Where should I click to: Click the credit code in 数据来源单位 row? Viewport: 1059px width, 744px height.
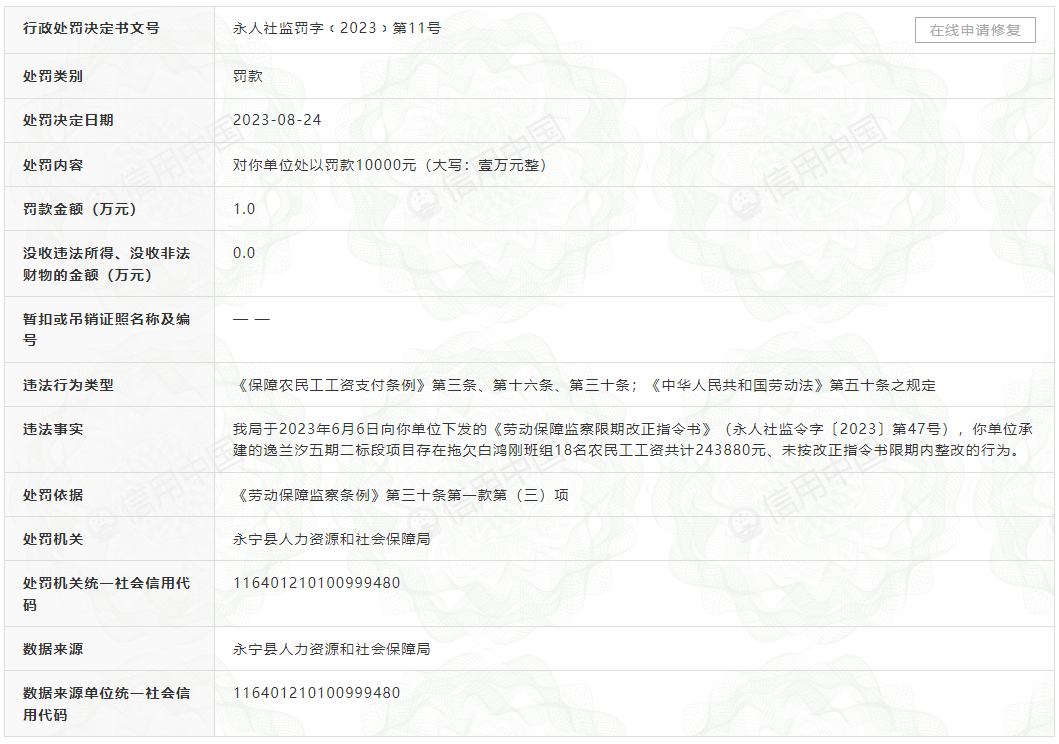[x=316, y=693]
